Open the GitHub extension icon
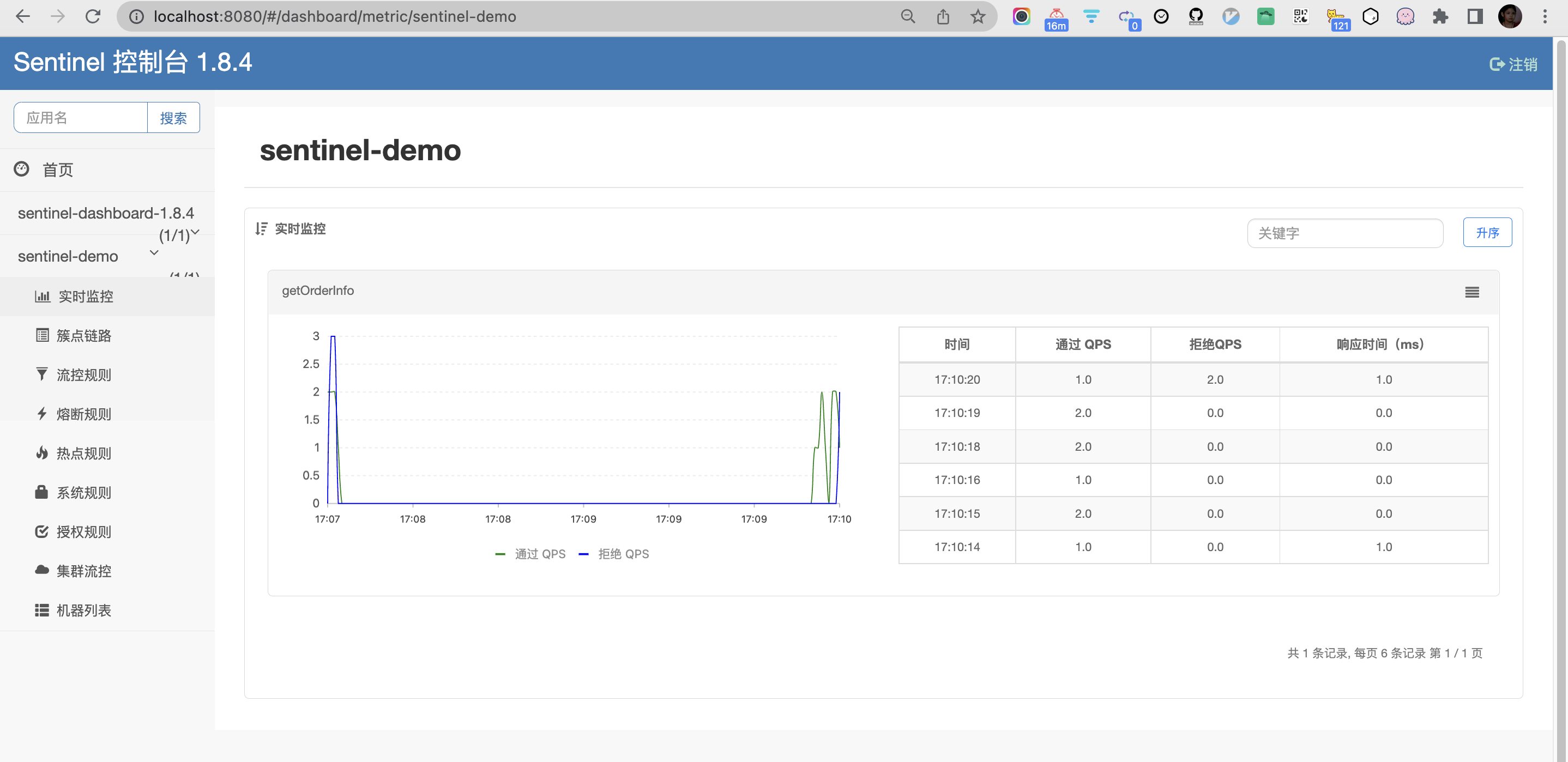Screen dimensions: 1568x762 (x=1196, y=16)
